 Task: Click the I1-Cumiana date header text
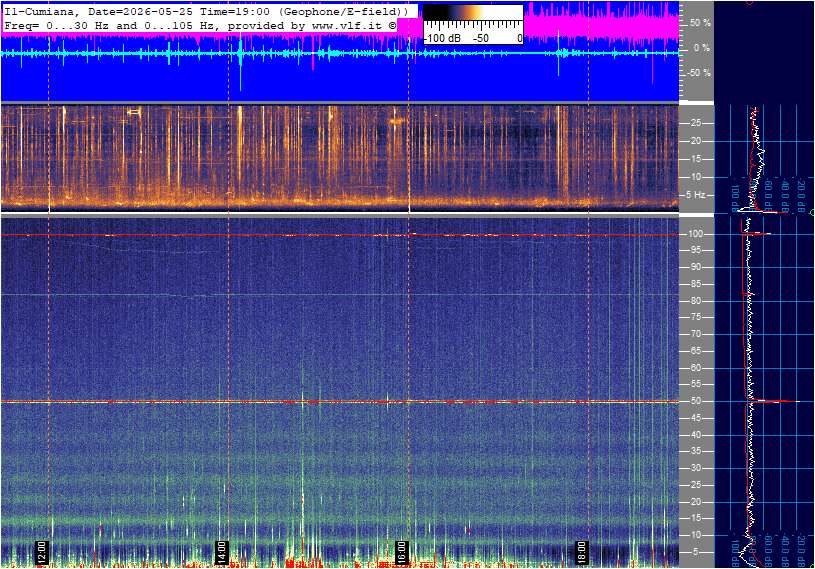click(x=206, y=11)
